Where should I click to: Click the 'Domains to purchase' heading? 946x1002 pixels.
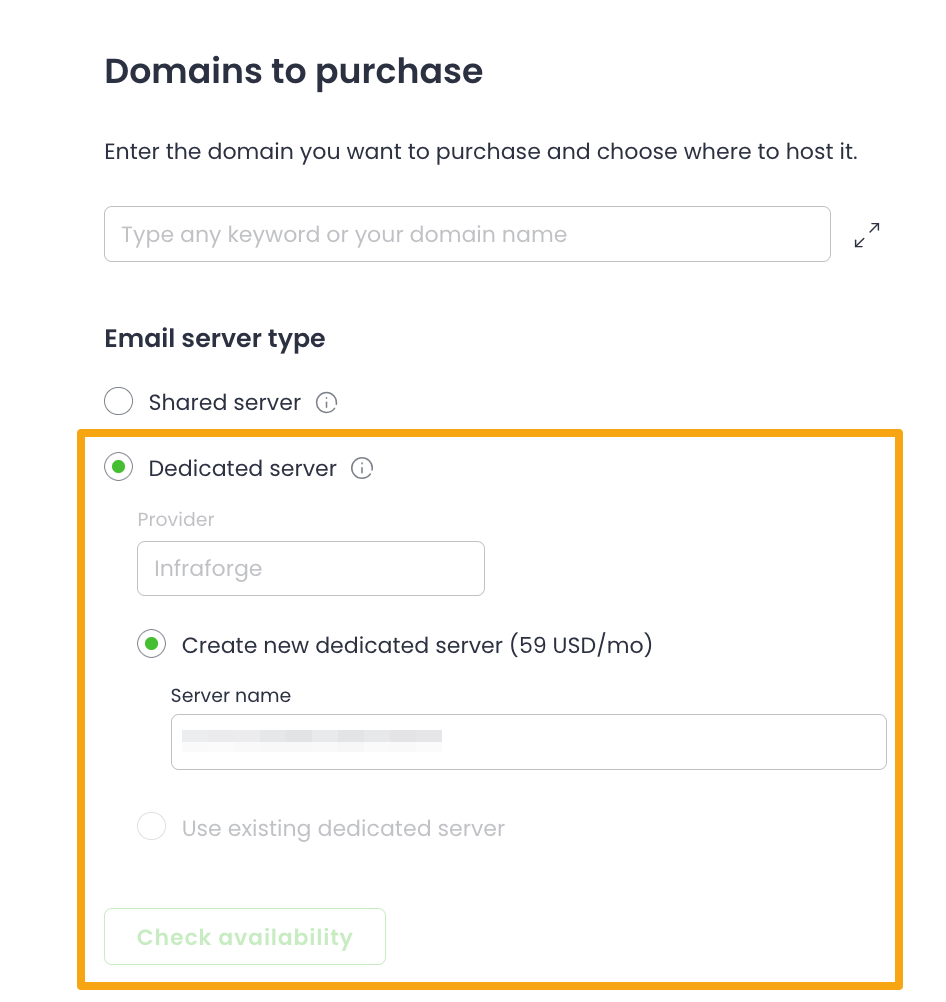[x=294, y=72]
